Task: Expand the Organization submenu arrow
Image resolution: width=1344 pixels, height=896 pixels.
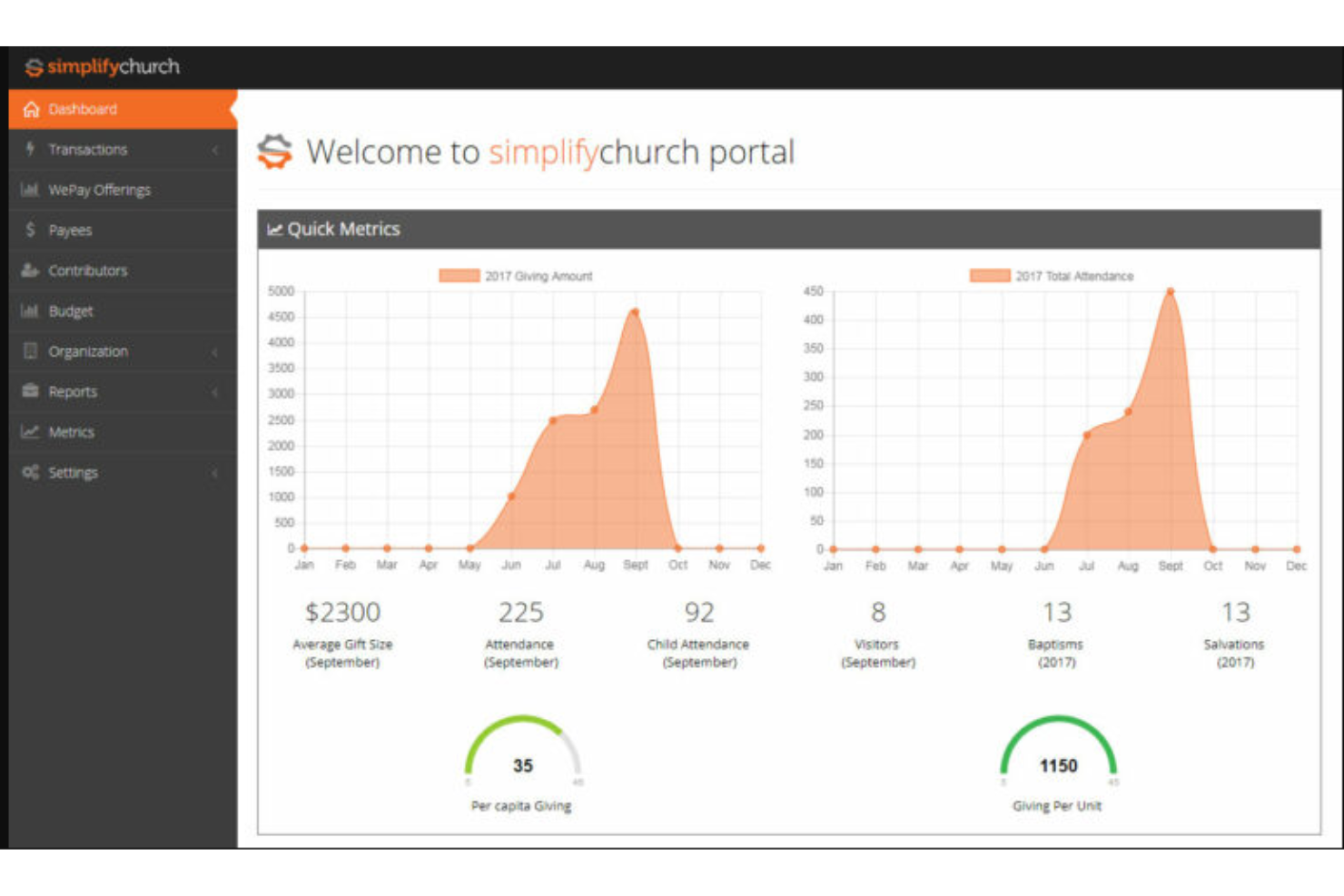Action: pyautogui.click(x=215, y=351)
